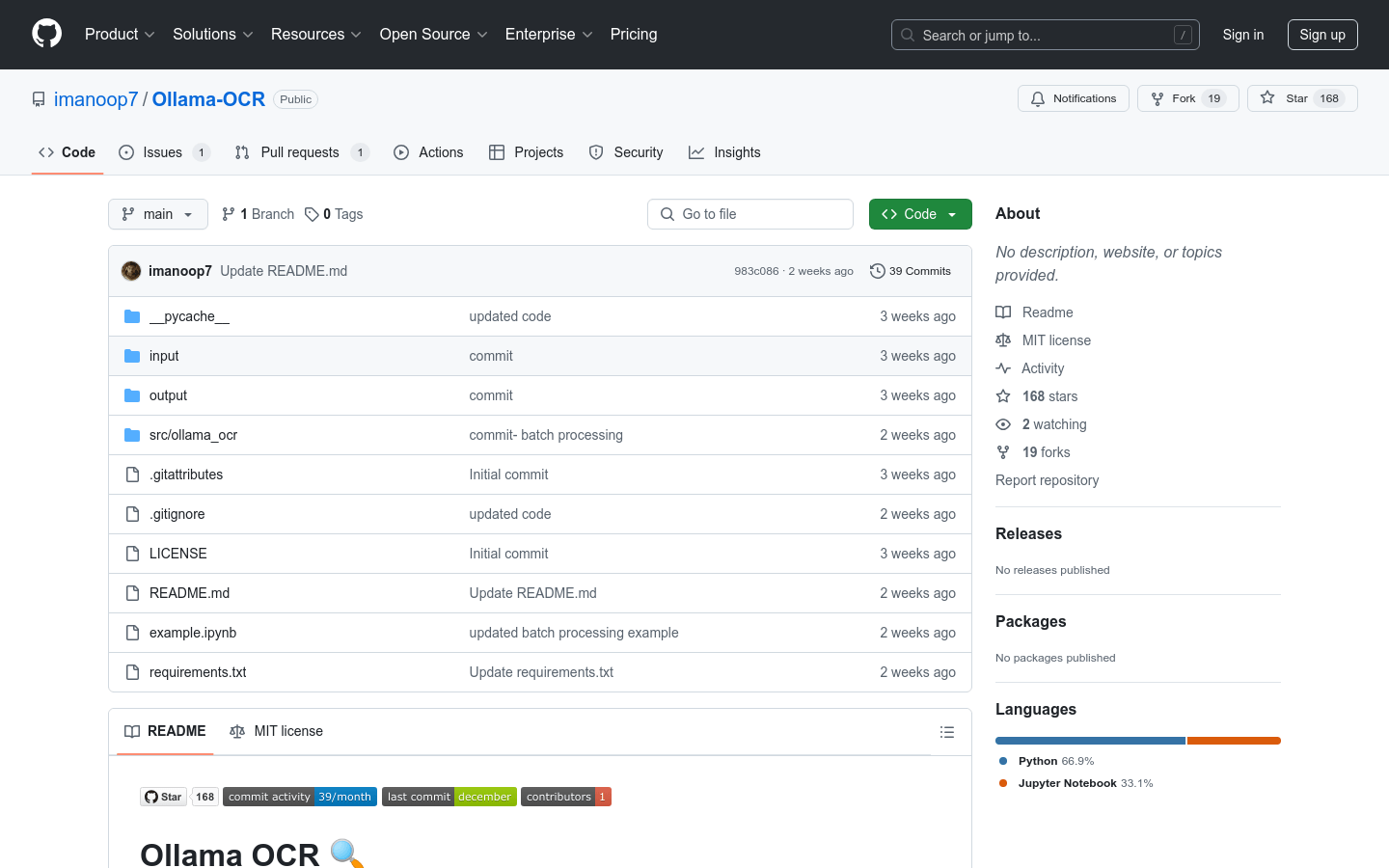1389x868 pixels.
Task: Switch to the Code tab
Action: tap(68, 152)
